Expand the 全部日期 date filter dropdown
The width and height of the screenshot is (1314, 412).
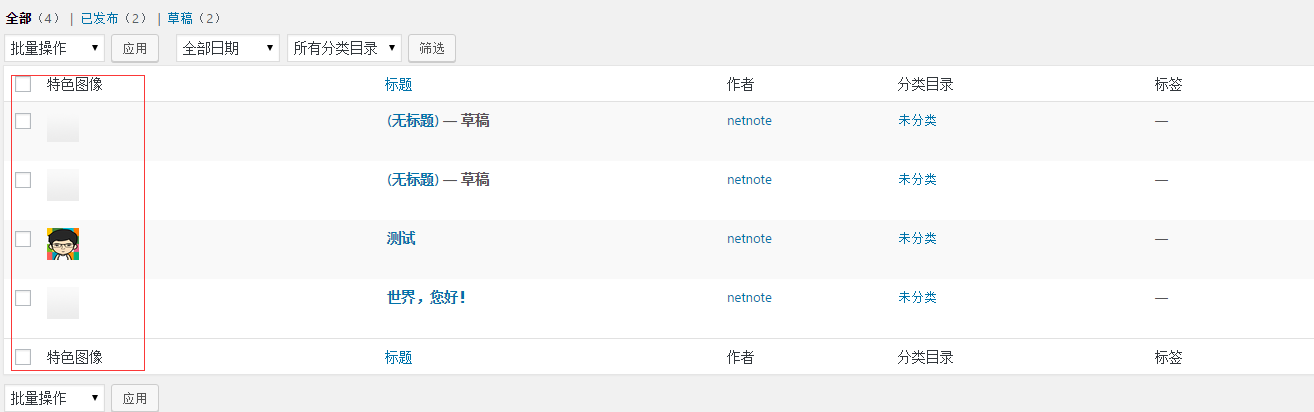point(228,48)
